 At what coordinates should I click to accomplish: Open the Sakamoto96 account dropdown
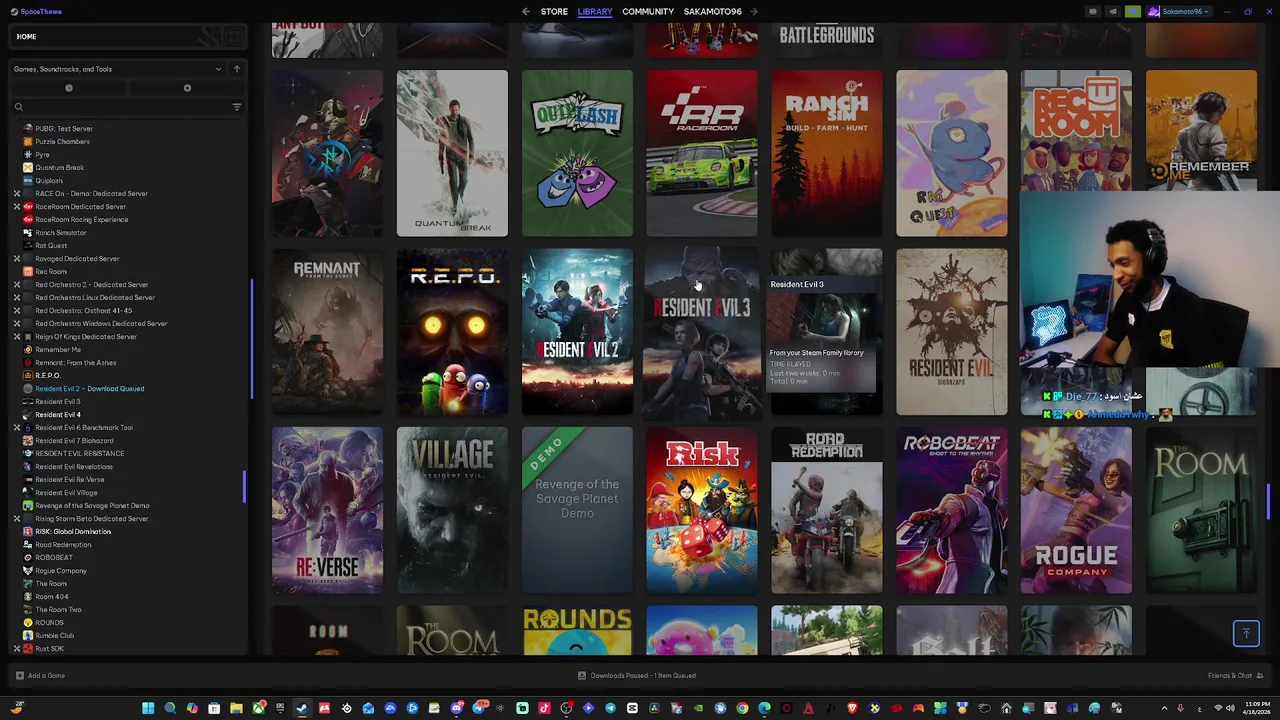click(x=1179, y=12)
